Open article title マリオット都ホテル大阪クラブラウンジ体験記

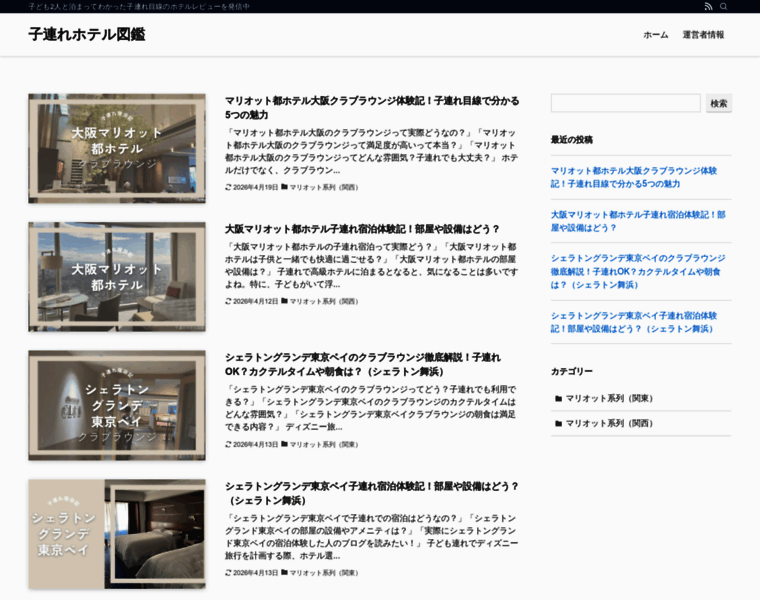(x=372, y=108)
